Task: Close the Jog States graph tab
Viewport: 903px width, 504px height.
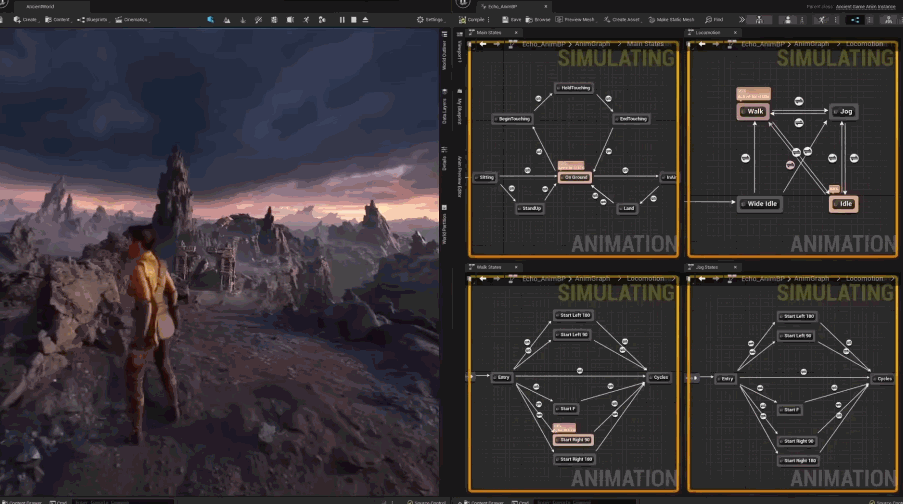Action: 735,267
